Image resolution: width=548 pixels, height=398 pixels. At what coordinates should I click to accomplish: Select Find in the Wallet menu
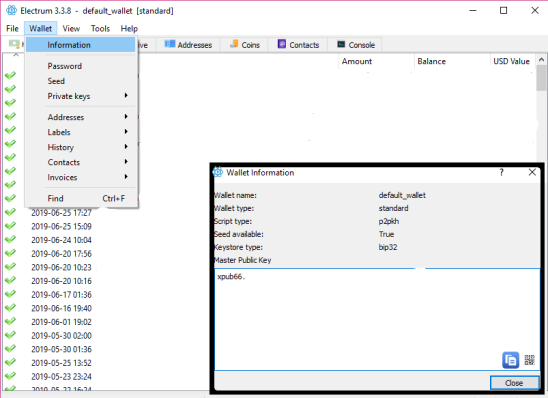pos(81,198)
